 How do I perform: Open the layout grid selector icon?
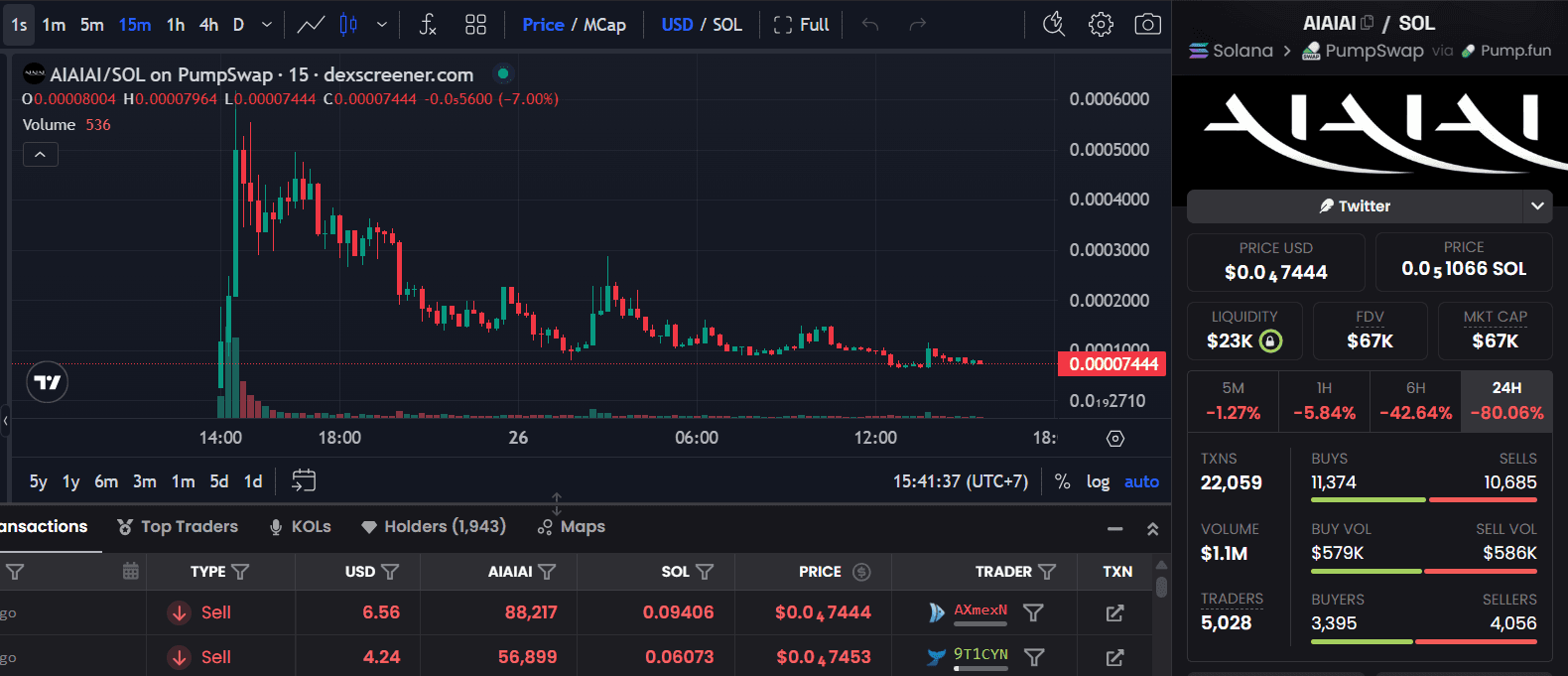click(x=476, y=25)
